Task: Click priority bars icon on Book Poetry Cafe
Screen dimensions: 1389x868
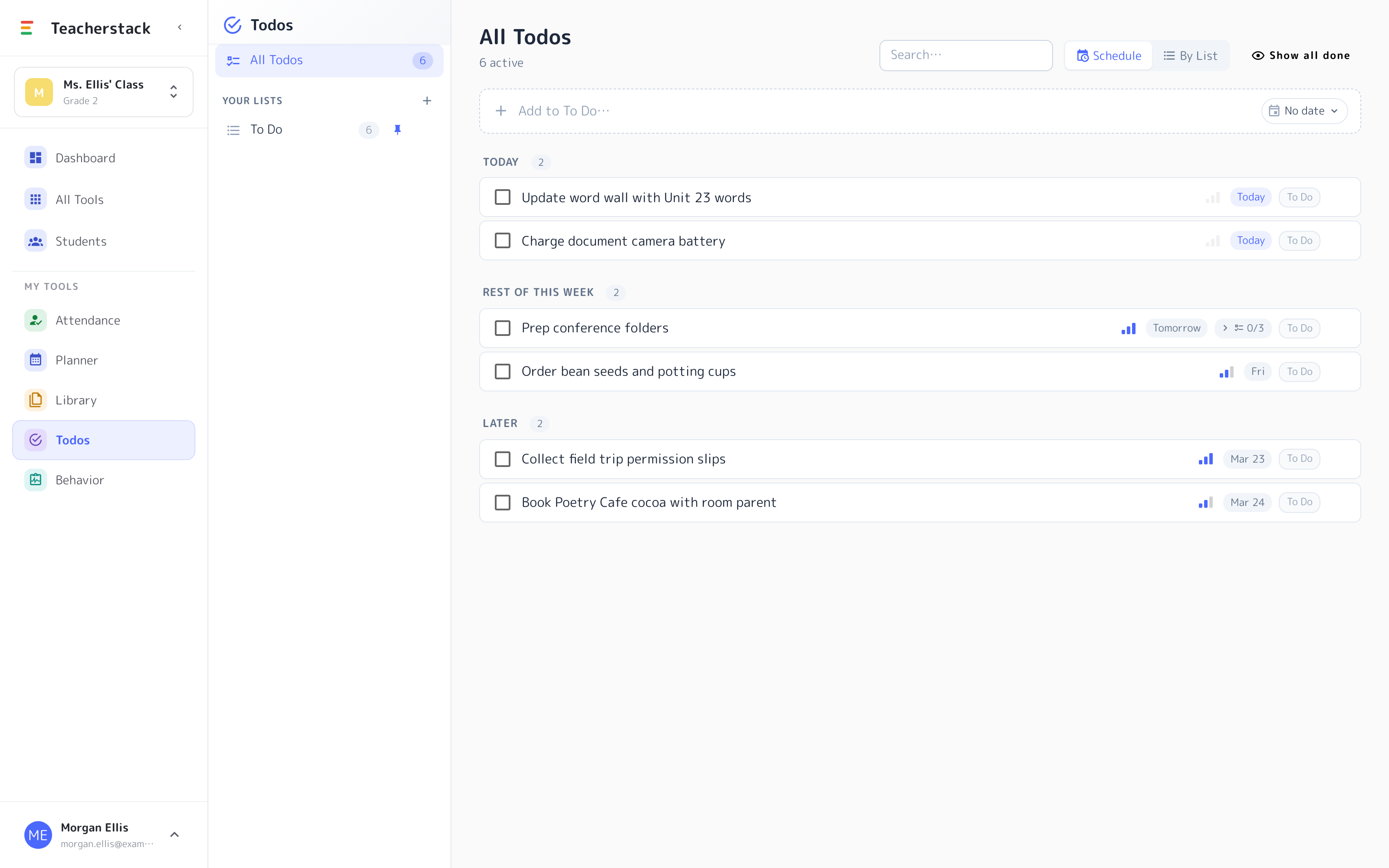Action: pyautogui.click(x=1205, y=502)
